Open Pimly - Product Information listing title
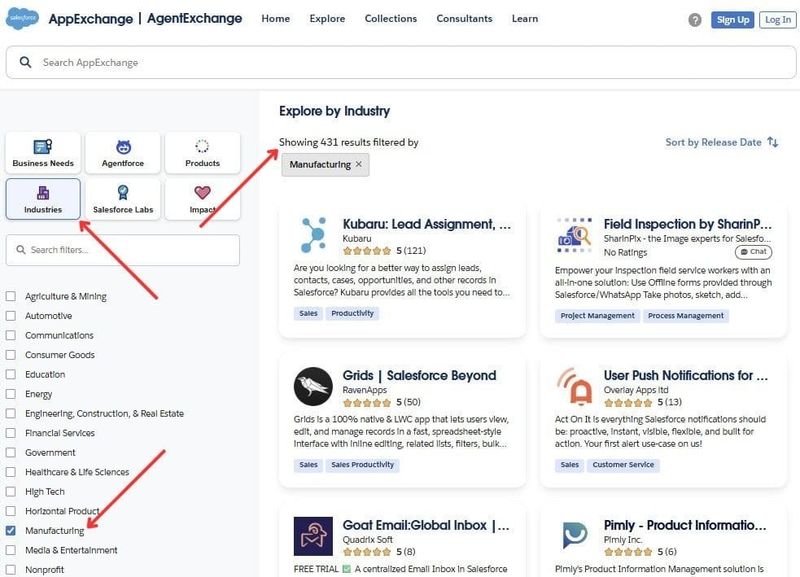This screenshot has width=800, height=577. [x=685, y=525]
